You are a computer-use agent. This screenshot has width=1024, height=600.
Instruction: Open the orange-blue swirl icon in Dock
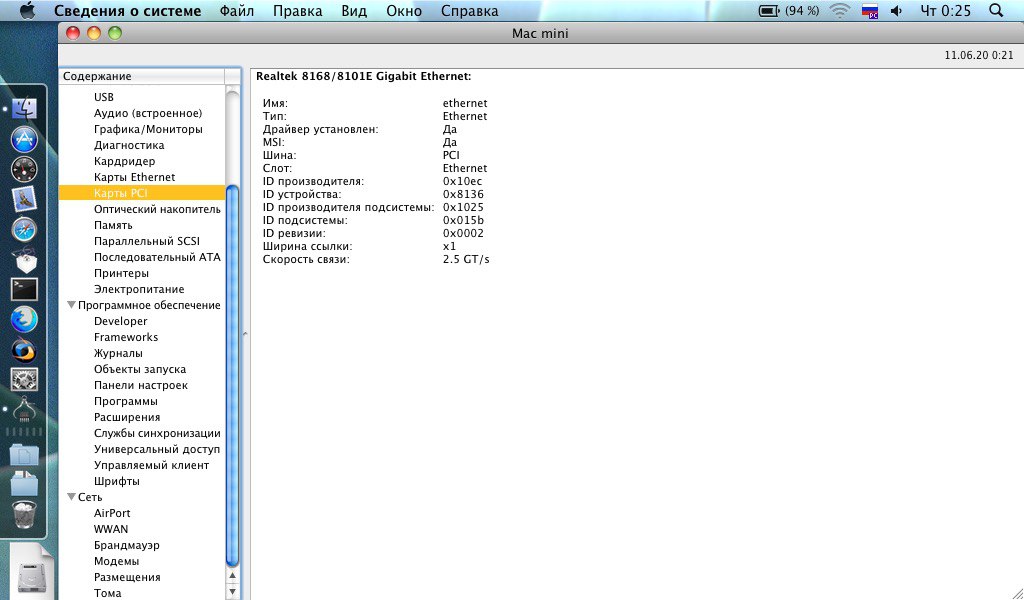[x=25, y=349]
